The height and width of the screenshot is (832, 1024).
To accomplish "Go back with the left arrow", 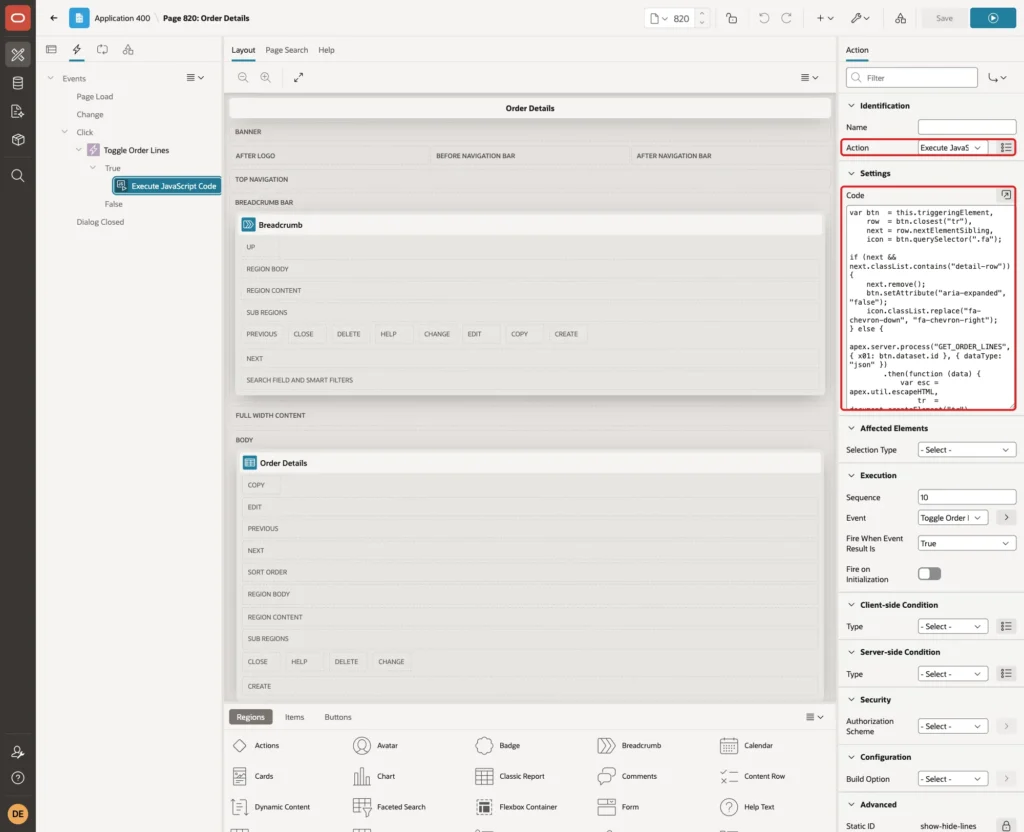I will (54, 18).
